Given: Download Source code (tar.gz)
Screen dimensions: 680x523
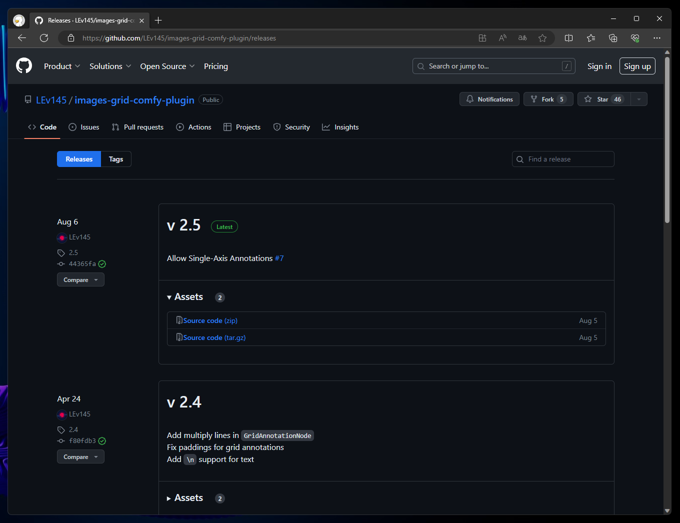Looking at the screenshot, I should click(x=214, y=337).
